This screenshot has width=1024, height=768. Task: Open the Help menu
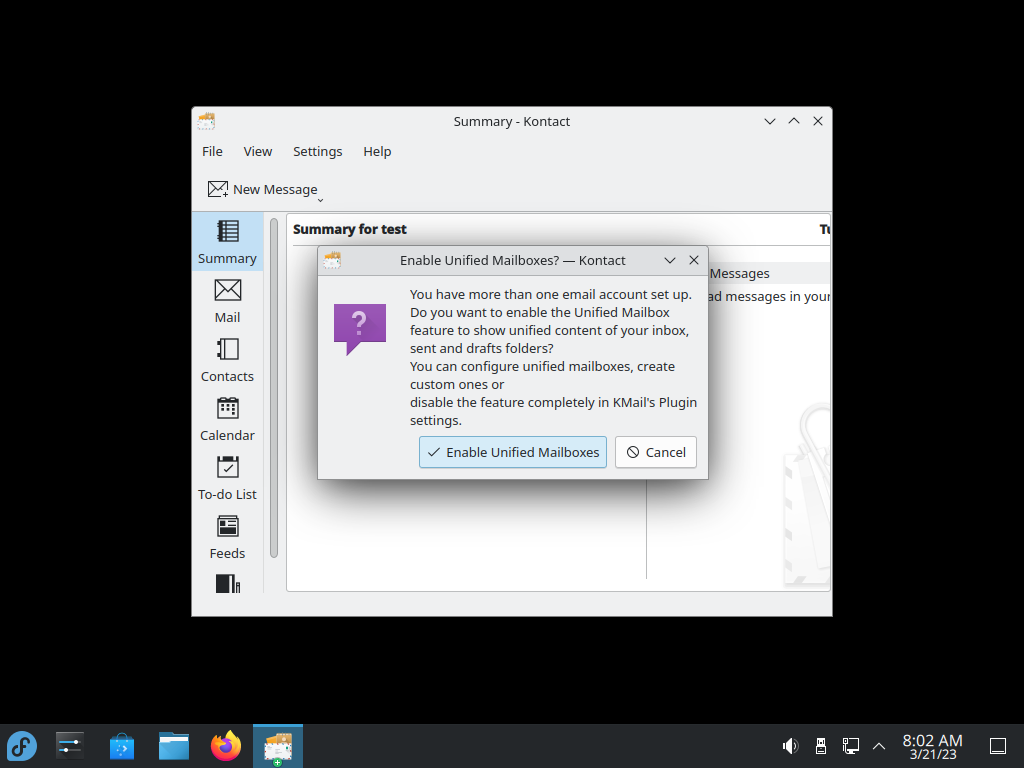point(377,152)
